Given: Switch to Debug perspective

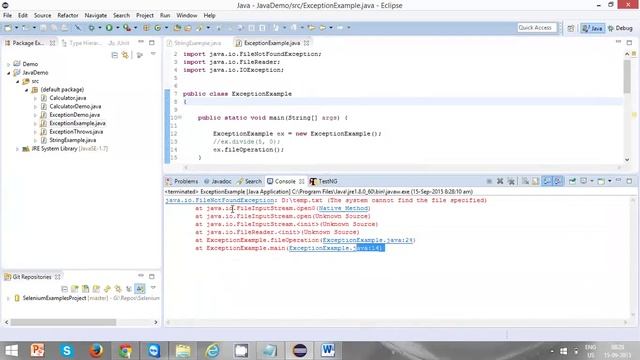Looking at the screenshot, I should [x=620, y=28].
